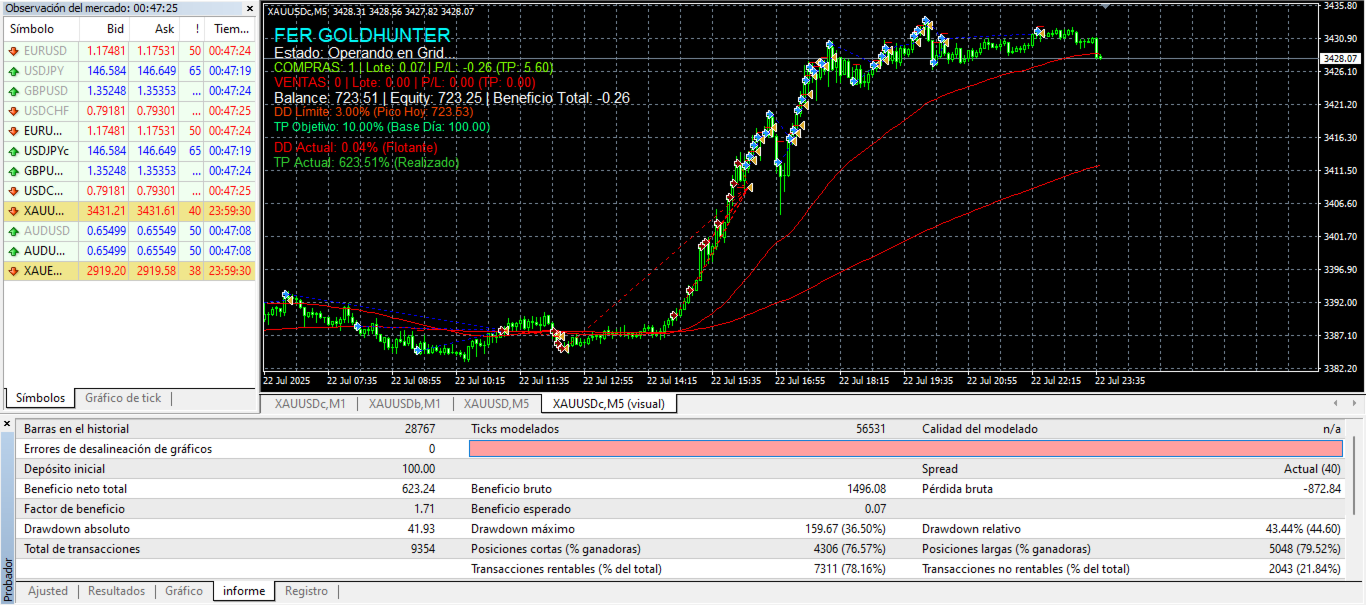Select the AUDUSD symbol name
Screen dimensions: 1366x605
click(47, 231)
